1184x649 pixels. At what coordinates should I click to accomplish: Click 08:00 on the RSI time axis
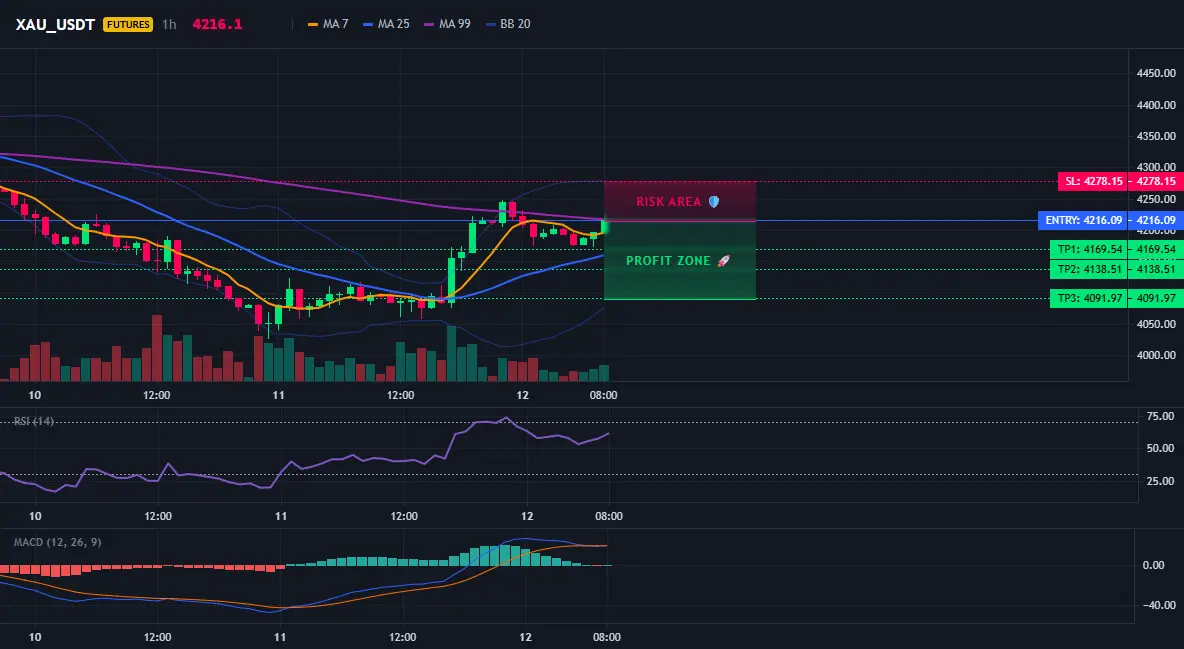point(609,516)
